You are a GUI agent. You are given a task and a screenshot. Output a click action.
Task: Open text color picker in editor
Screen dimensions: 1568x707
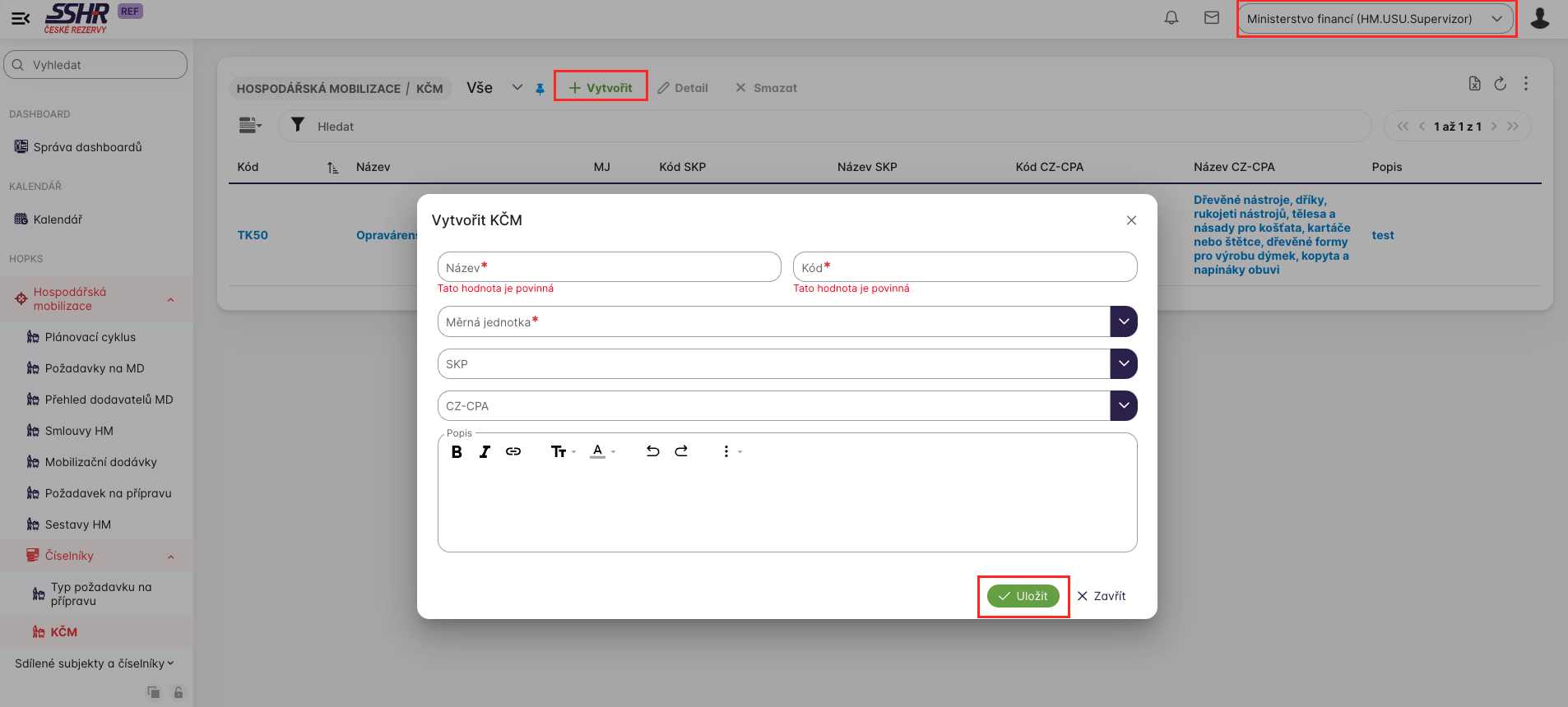point(601,451)
